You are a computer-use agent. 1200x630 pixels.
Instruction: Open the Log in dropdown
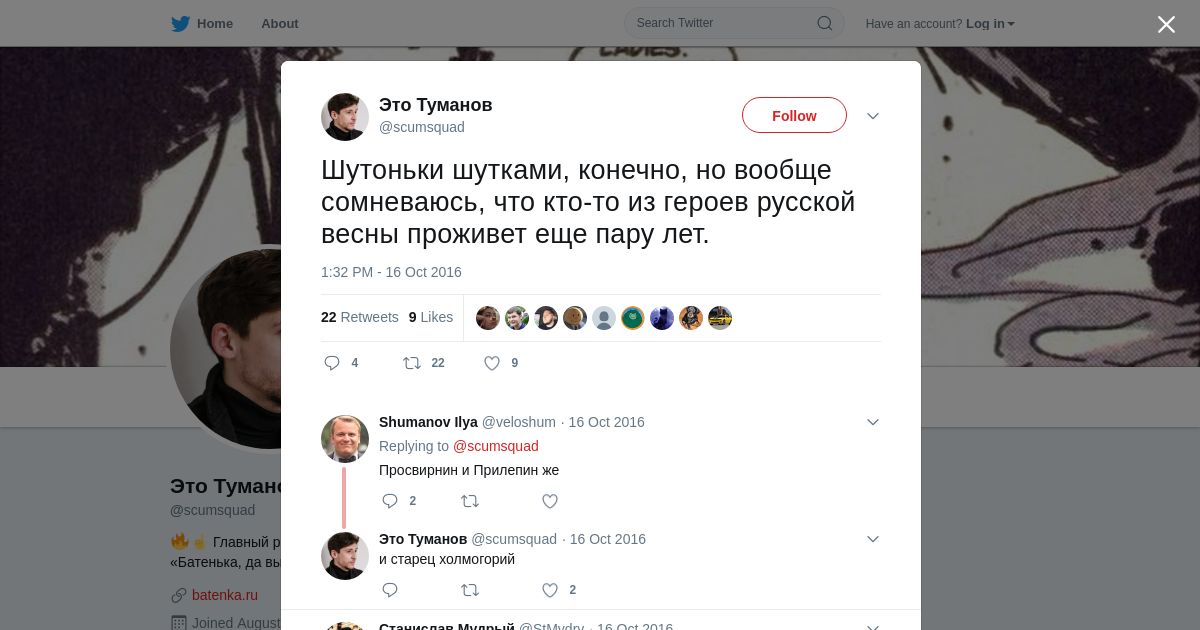(x=990, y=23)
